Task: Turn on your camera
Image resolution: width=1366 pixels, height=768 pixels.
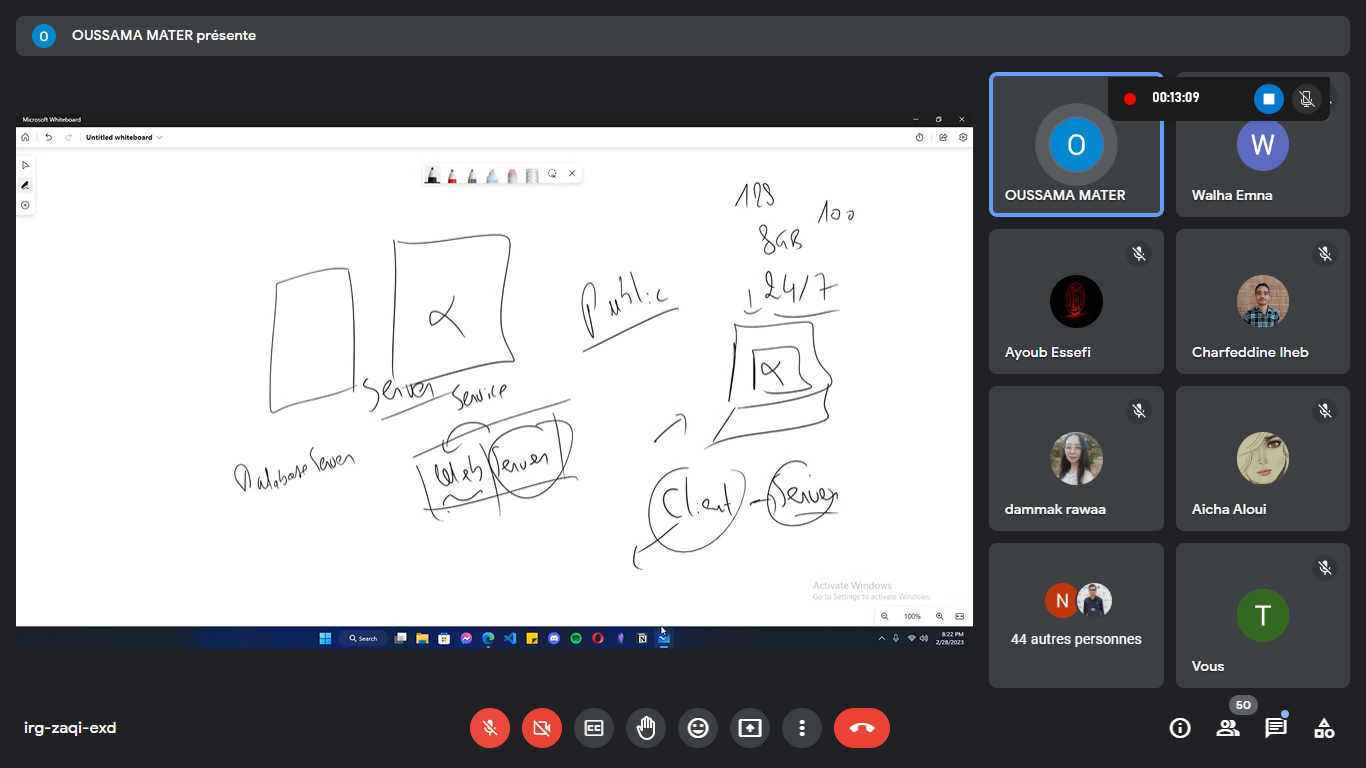Action: point(542,728)
